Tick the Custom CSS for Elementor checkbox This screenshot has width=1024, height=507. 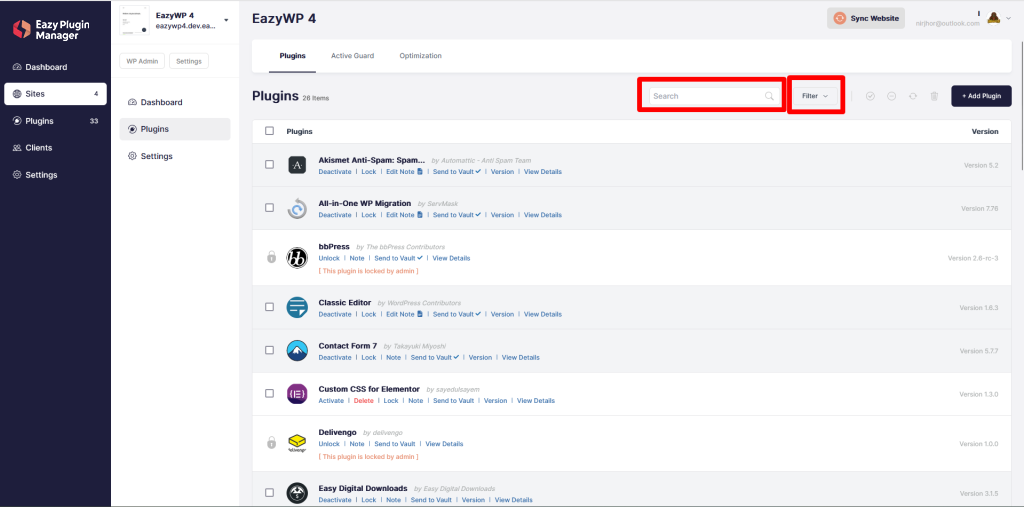270,393
